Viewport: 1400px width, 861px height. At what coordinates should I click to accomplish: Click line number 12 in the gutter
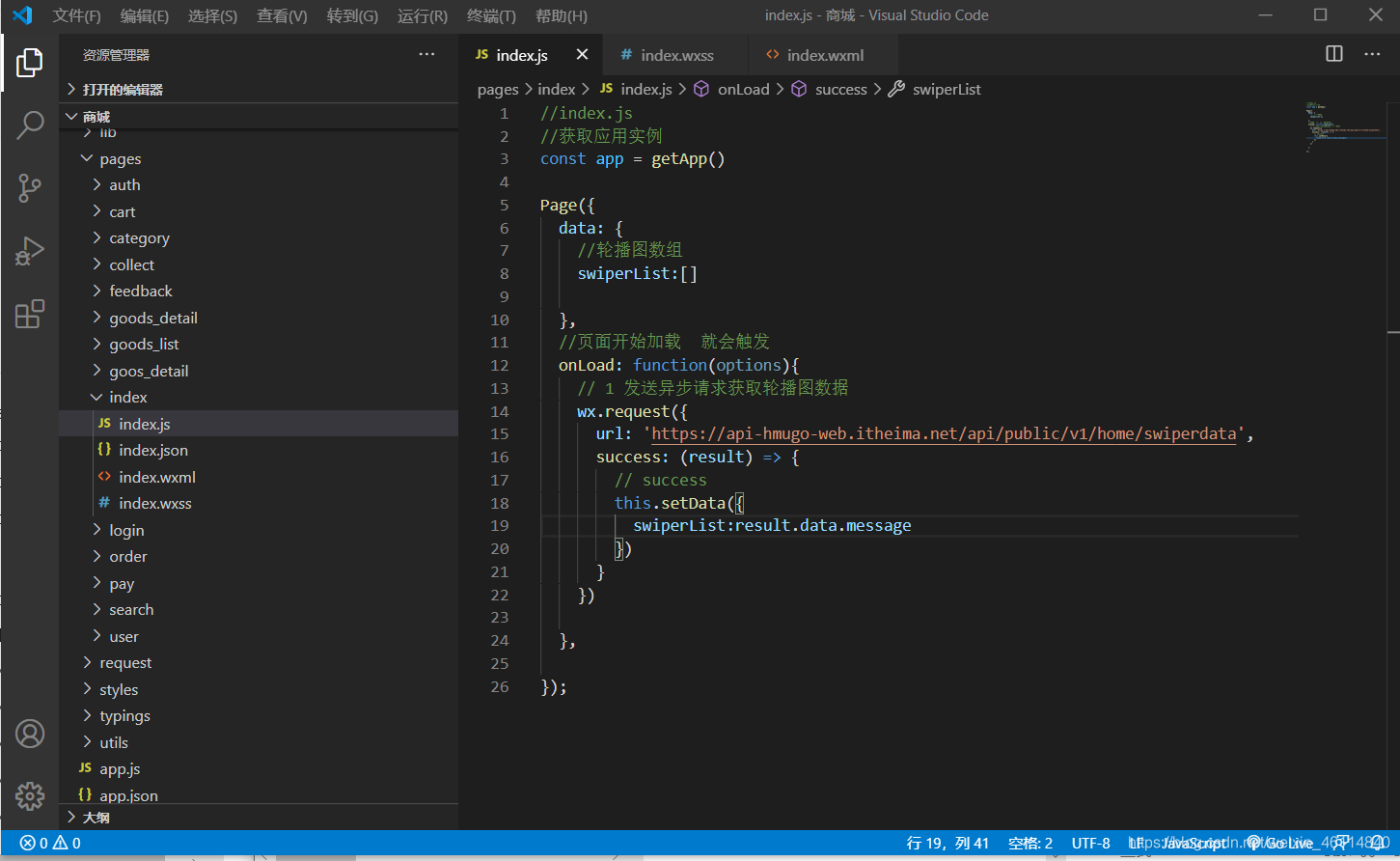(499, 365)
